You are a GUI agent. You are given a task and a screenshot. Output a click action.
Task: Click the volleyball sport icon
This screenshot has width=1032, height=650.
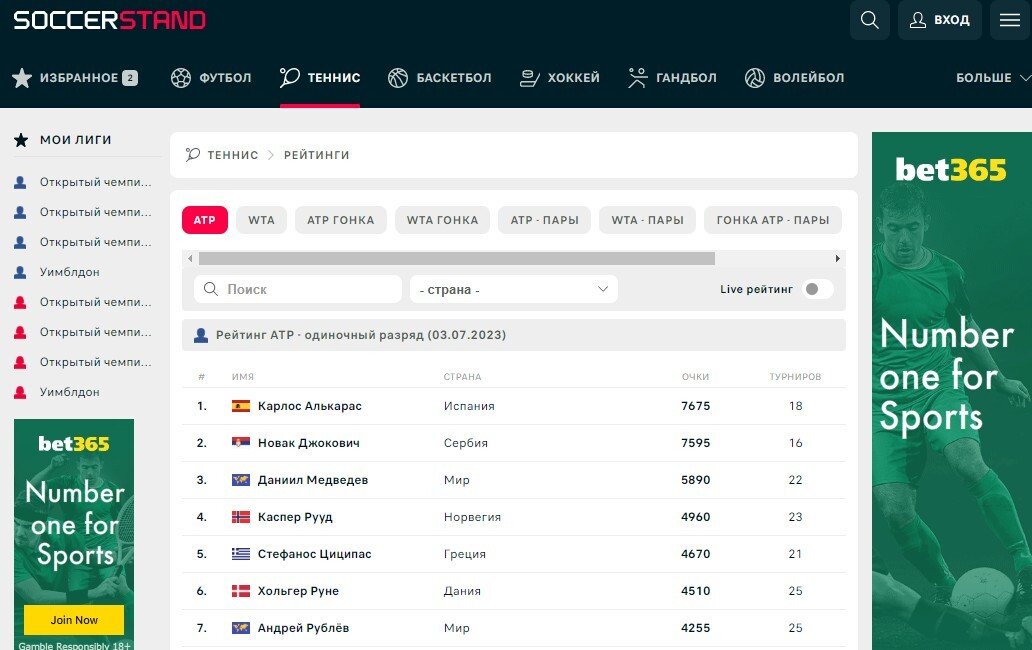(x=755, y=78)
